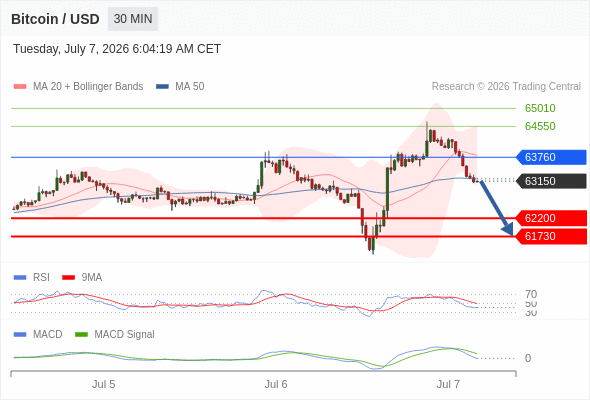Click the date line 'Tuesday, July 7, 2026 6:04:19 AM CET'
Image resolution: width=590 pixels, height=400 pixels.
117,49
